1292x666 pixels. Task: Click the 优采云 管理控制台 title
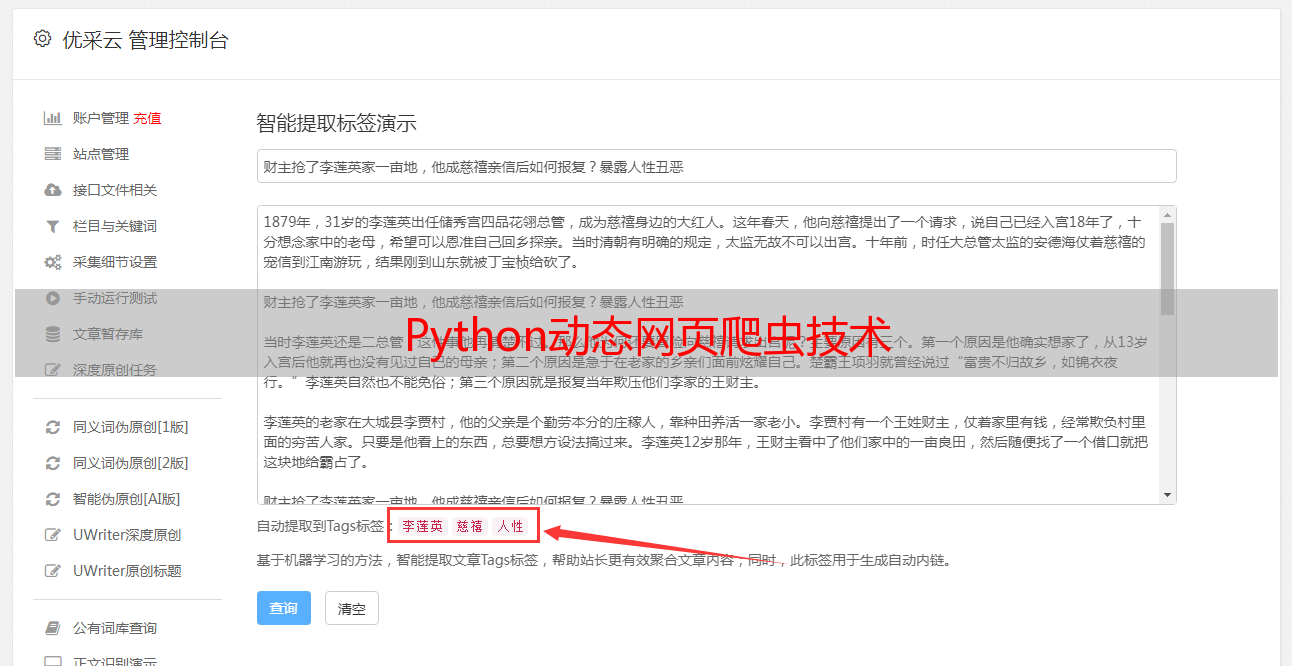pyautogui.click(x=145, y=40)
